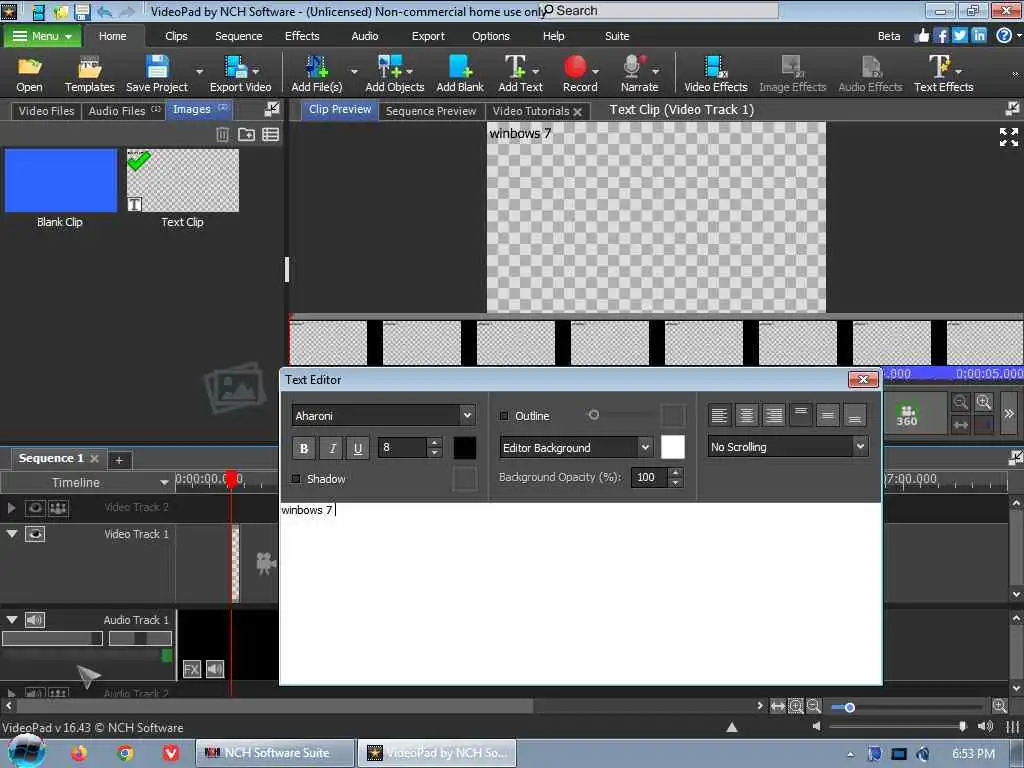Switch media bin to list view
The image size is (1024, 768).
coord(270,135)
